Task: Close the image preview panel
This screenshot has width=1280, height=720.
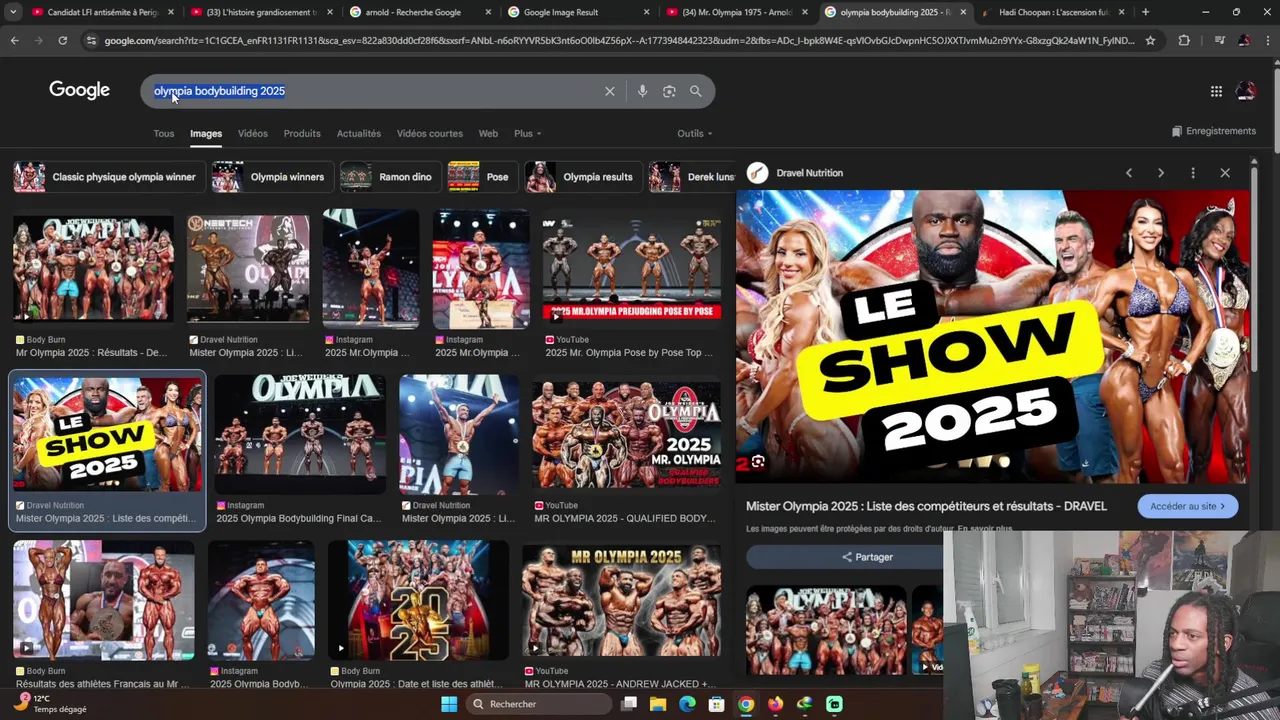Action: tap(1225, 173)
